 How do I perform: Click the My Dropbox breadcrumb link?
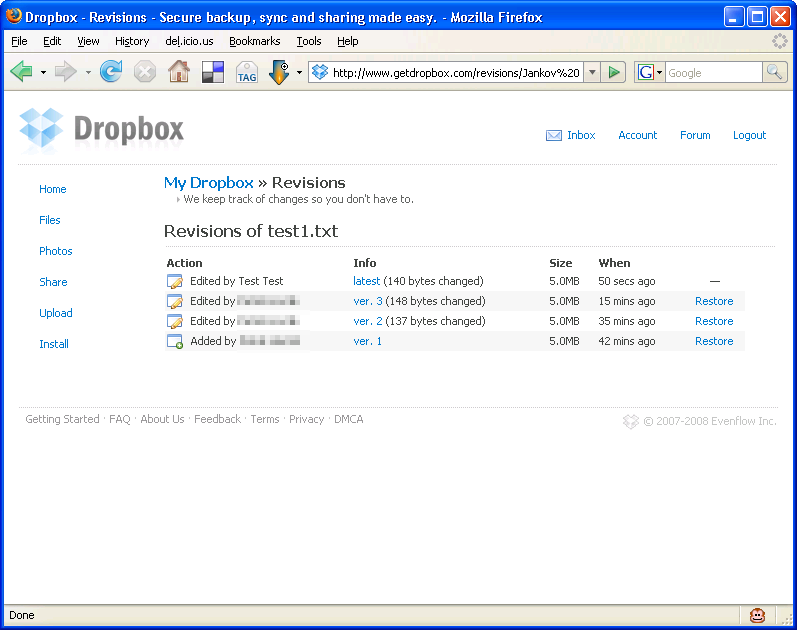208,183
